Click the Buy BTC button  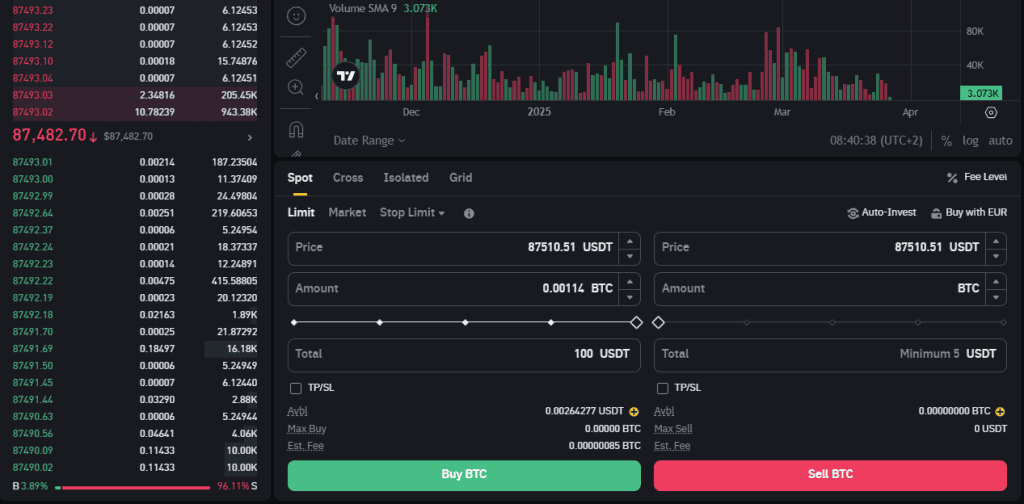[x=464, y=475]
